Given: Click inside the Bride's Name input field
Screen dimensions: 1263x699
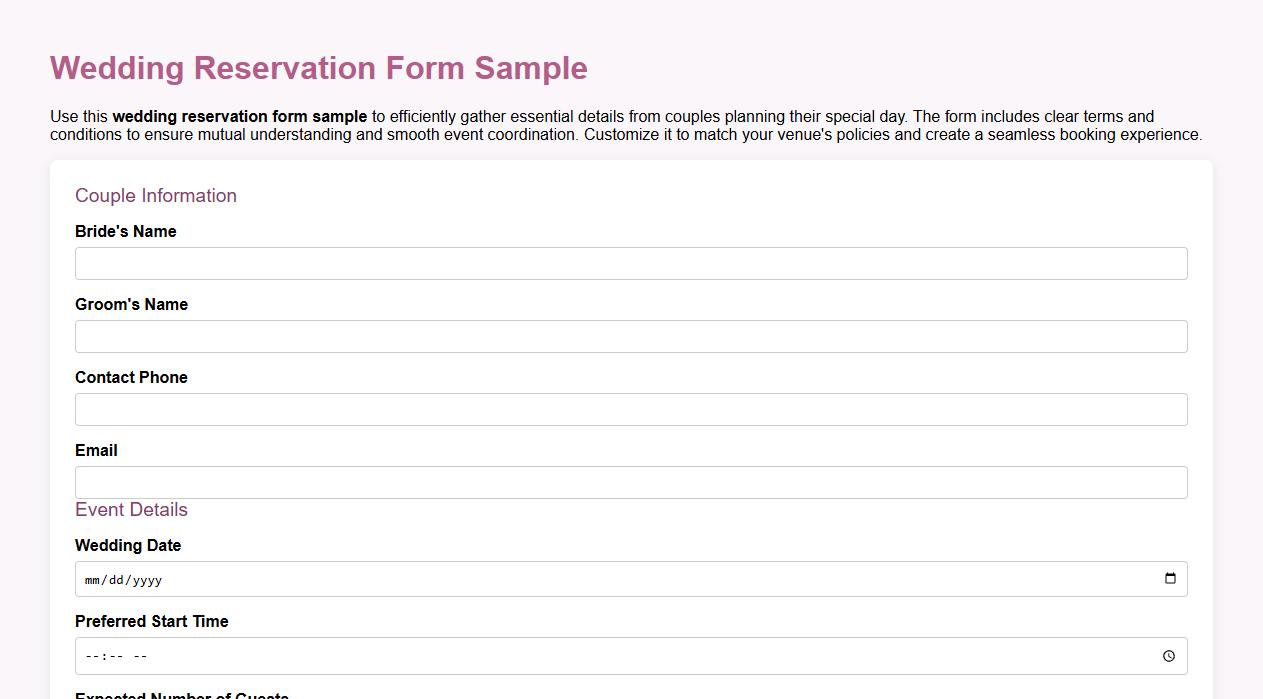Looking at the screenshot, I should [x=630, y=263].
